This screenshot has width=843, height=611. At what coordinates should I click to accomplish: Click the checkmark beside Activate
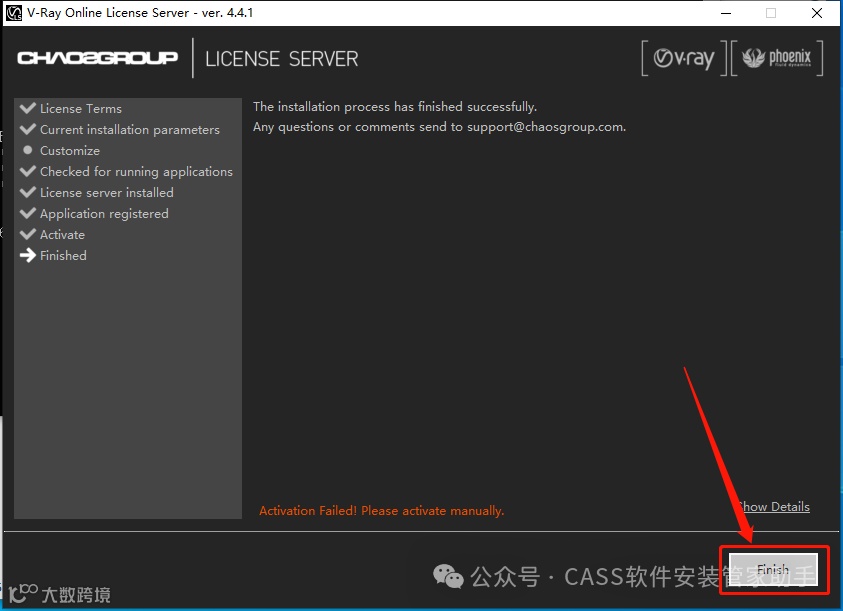[27, 233]
